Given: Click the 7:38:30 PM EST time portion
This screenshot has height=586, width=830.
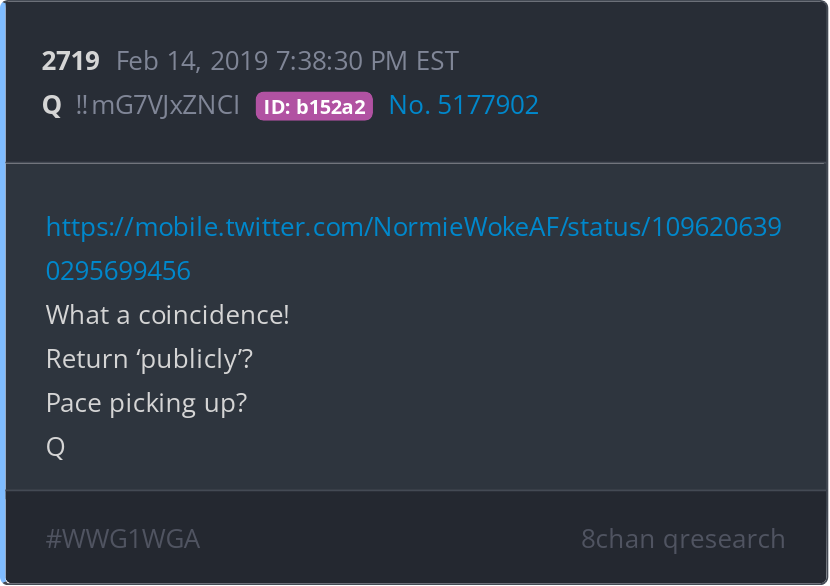Looking at the screenshot, I should [367, 61].
